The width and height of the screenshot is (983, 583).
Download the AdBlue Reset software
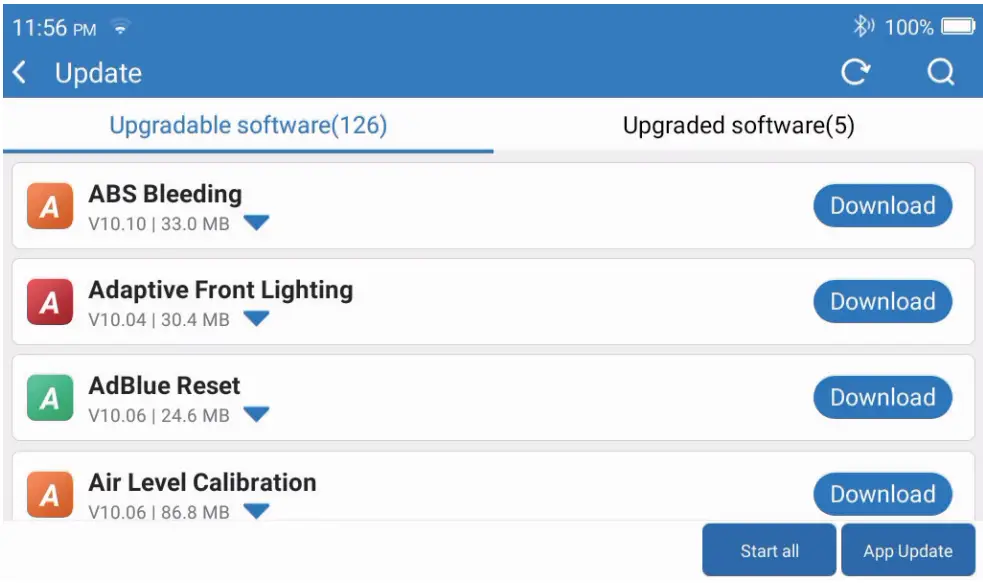(882, 398)
